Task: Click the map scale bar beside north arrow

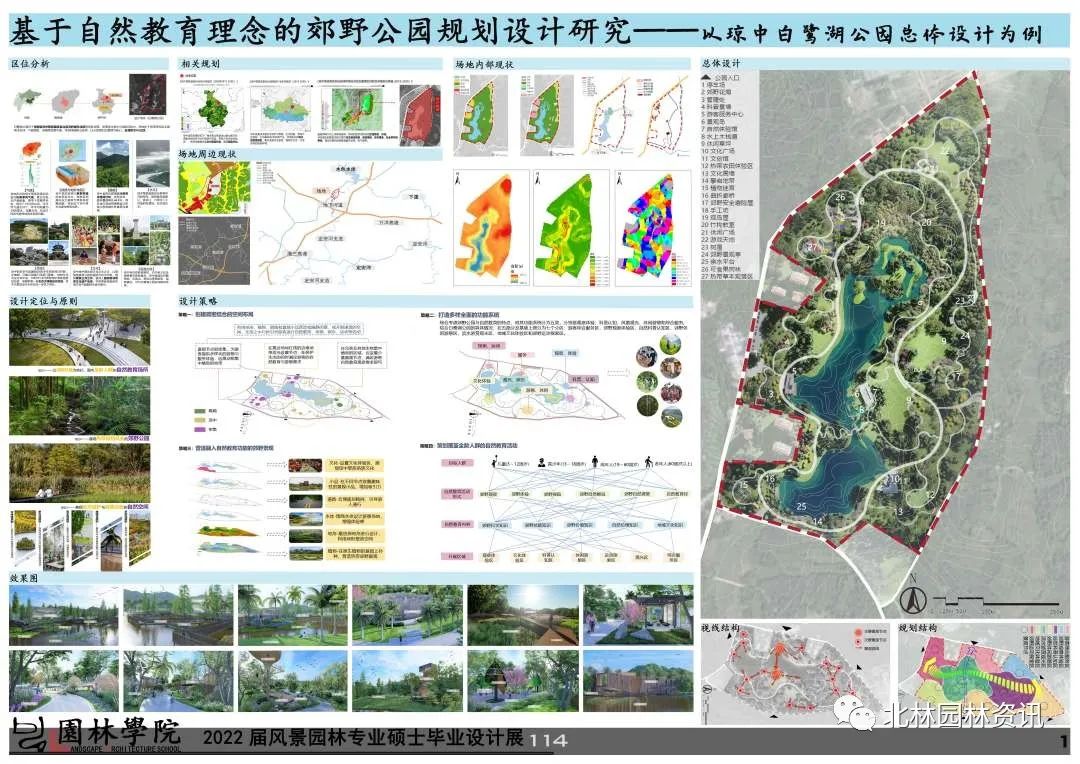Action: pyautogui.click(x=993, y=601)
